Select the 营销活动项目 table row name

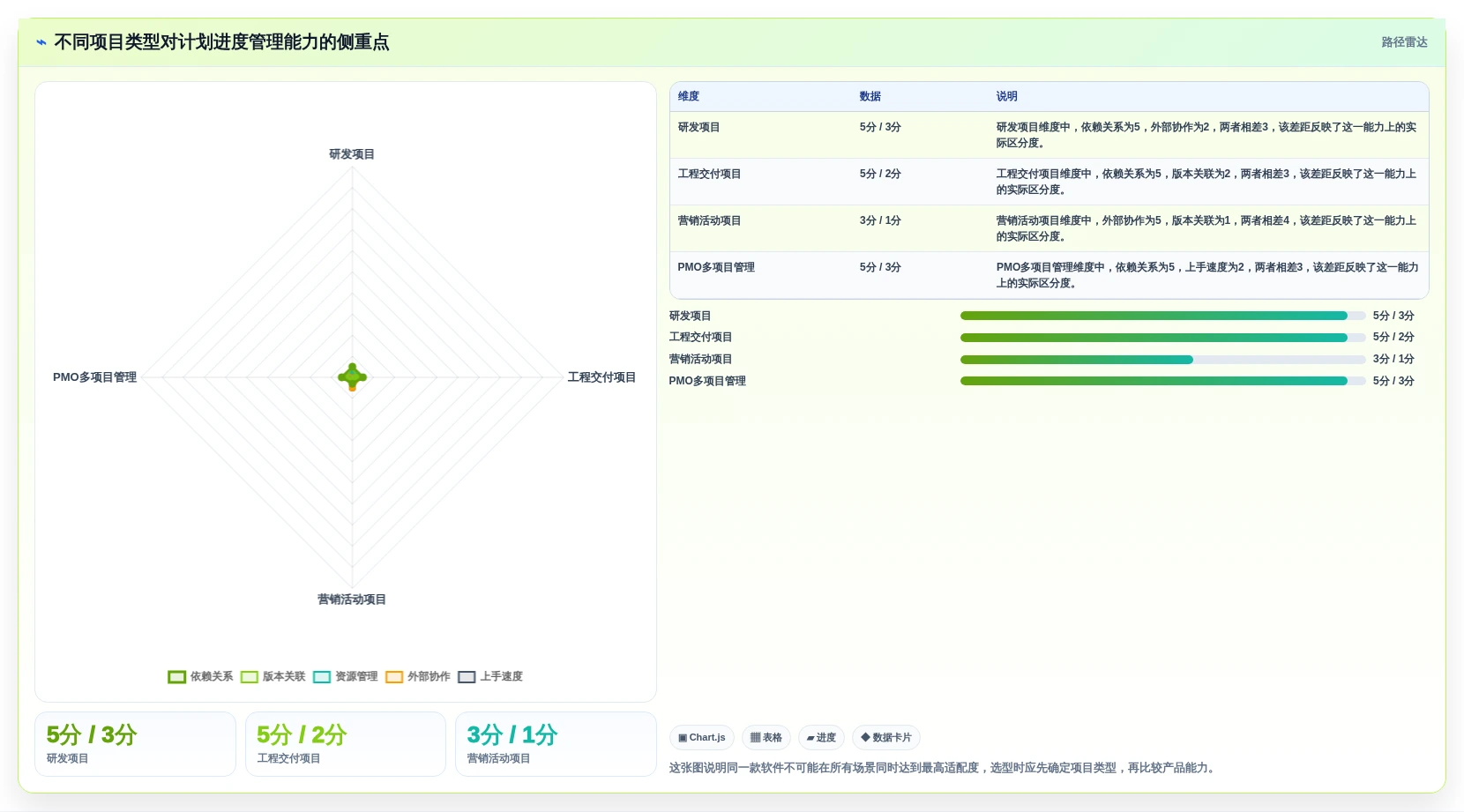point(710,220)
